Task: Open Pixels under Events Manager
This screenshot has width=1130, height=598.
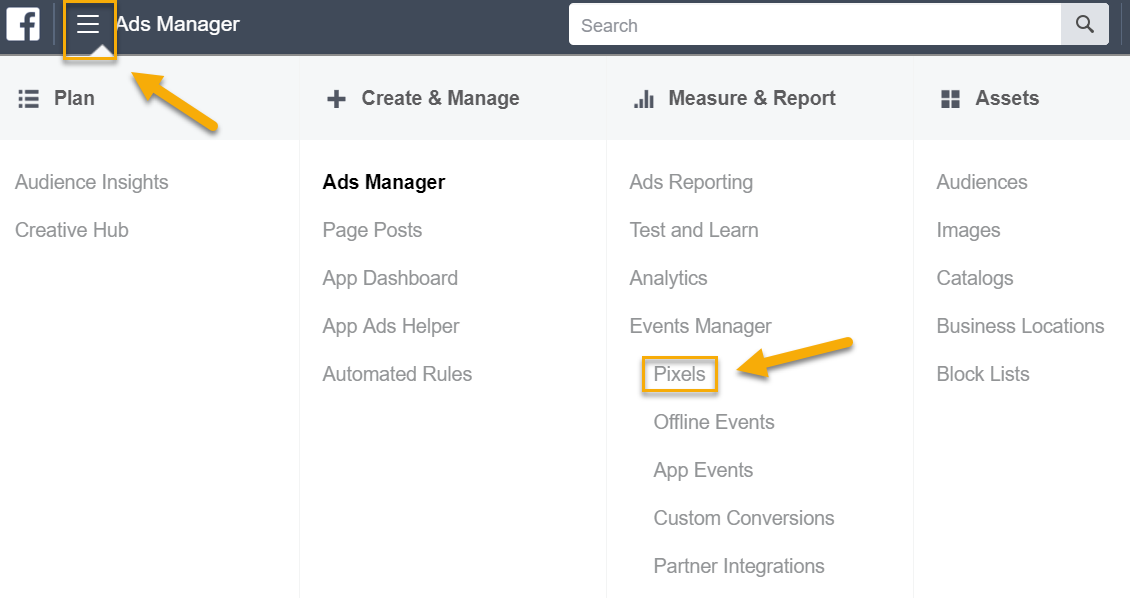Action: pyautogui.click(x=680, y=374)
